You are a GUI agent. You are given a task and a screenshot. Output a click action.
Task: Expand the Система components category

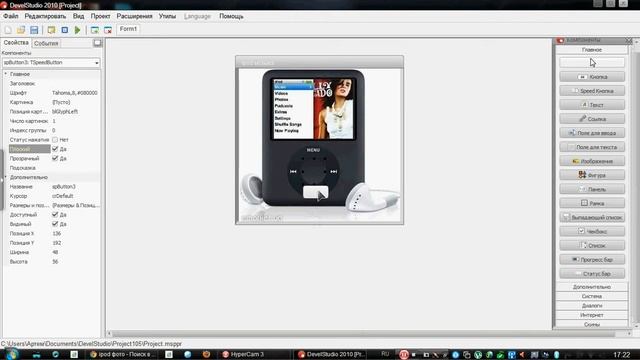coord(591,296)
